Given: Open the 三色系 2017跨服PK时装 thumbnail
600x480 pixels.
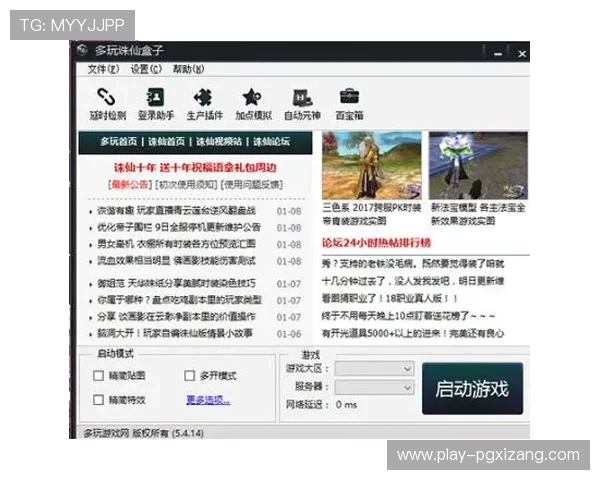Looking at the screenshot, I should pyautogui.click(x=372, y=165).
